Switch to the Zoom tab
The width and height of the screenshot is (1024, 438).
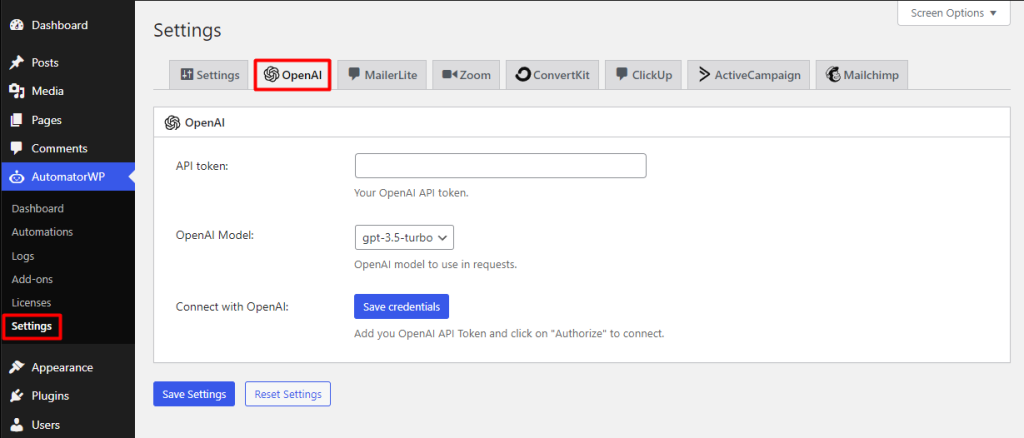coord(466,75)
